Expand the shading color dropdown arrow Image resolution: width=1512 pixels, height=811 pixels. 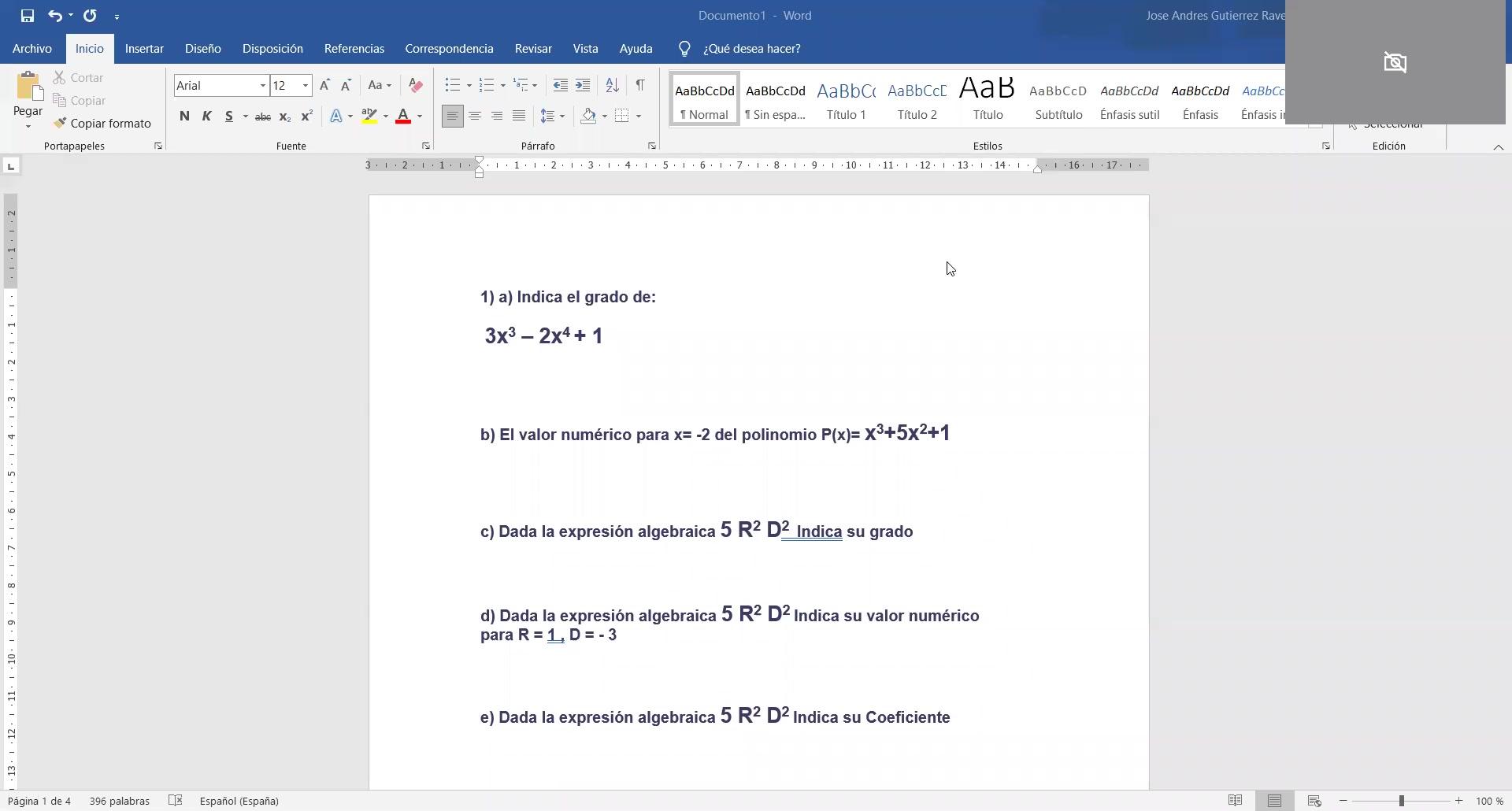[x=604, y=117]
